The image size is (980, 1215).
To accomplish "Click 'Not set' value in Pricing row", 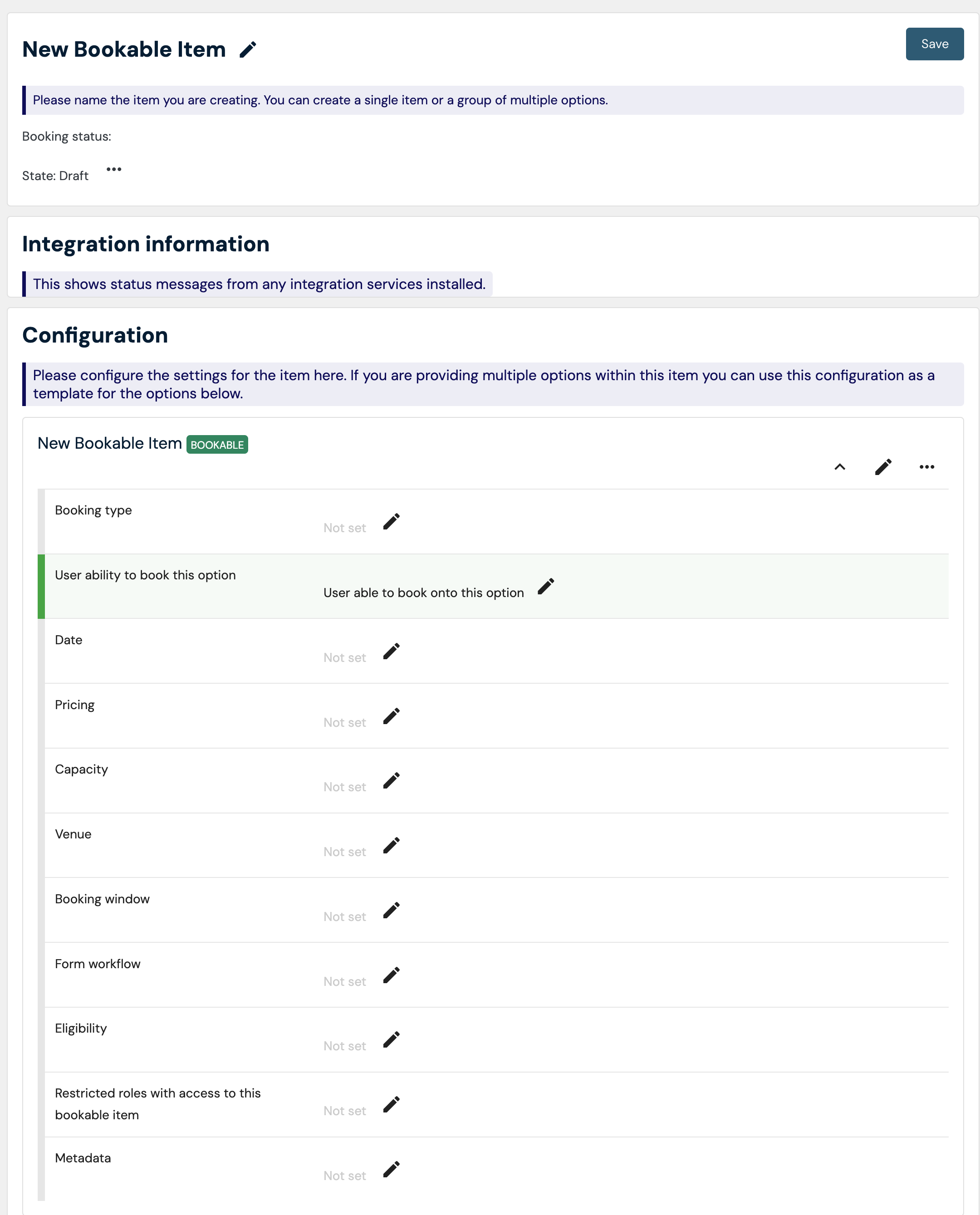I will [344, 723].
